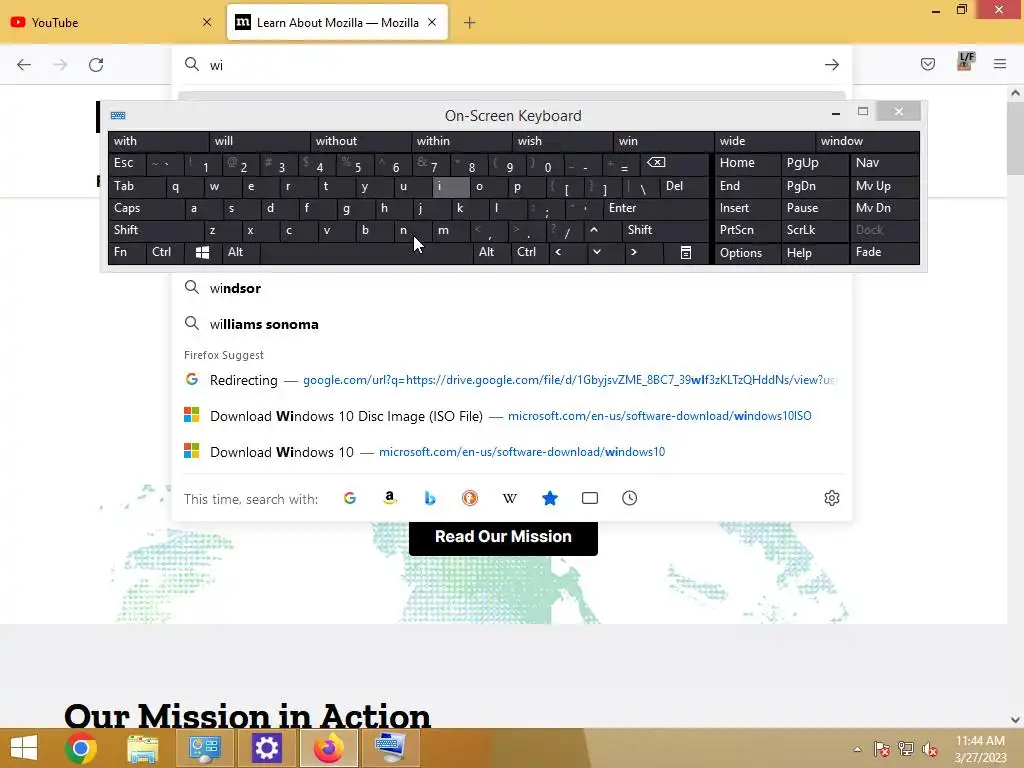Image resolution: width=1024 pixels, height=768 pixels.
Task: Click the Options key on keyboard
Action: [x=748, y=253]
